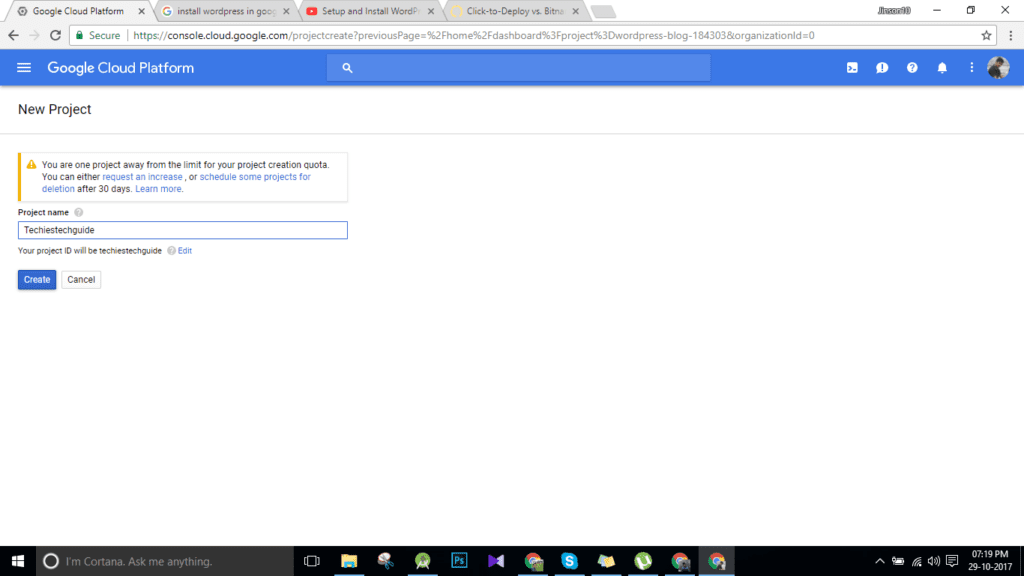Image resolution: width=1024 pixels, height=576 pixels.
Task: Click the project ID help icon
Action: click(171, 251)
